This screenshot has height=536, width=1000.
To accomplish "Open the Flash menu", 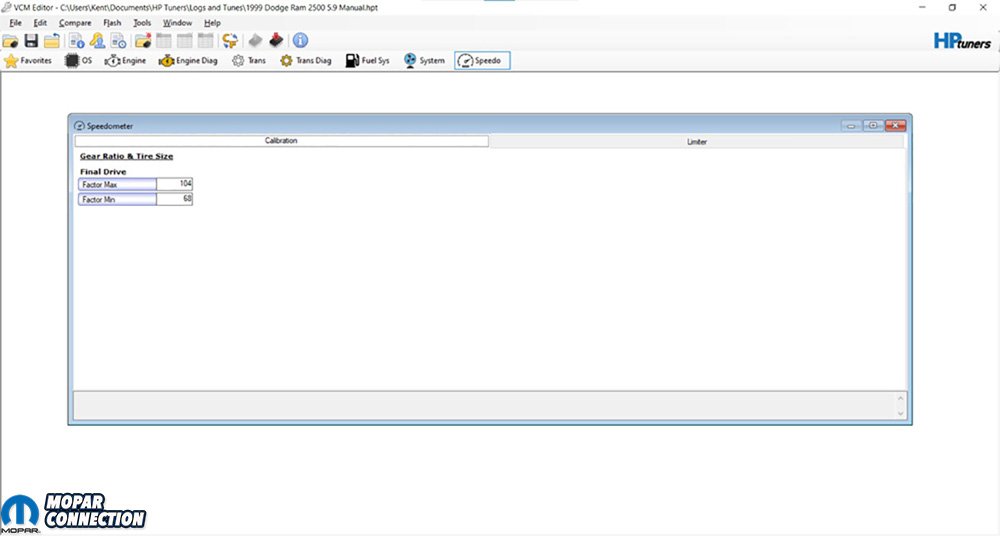I will pos(112,22).
